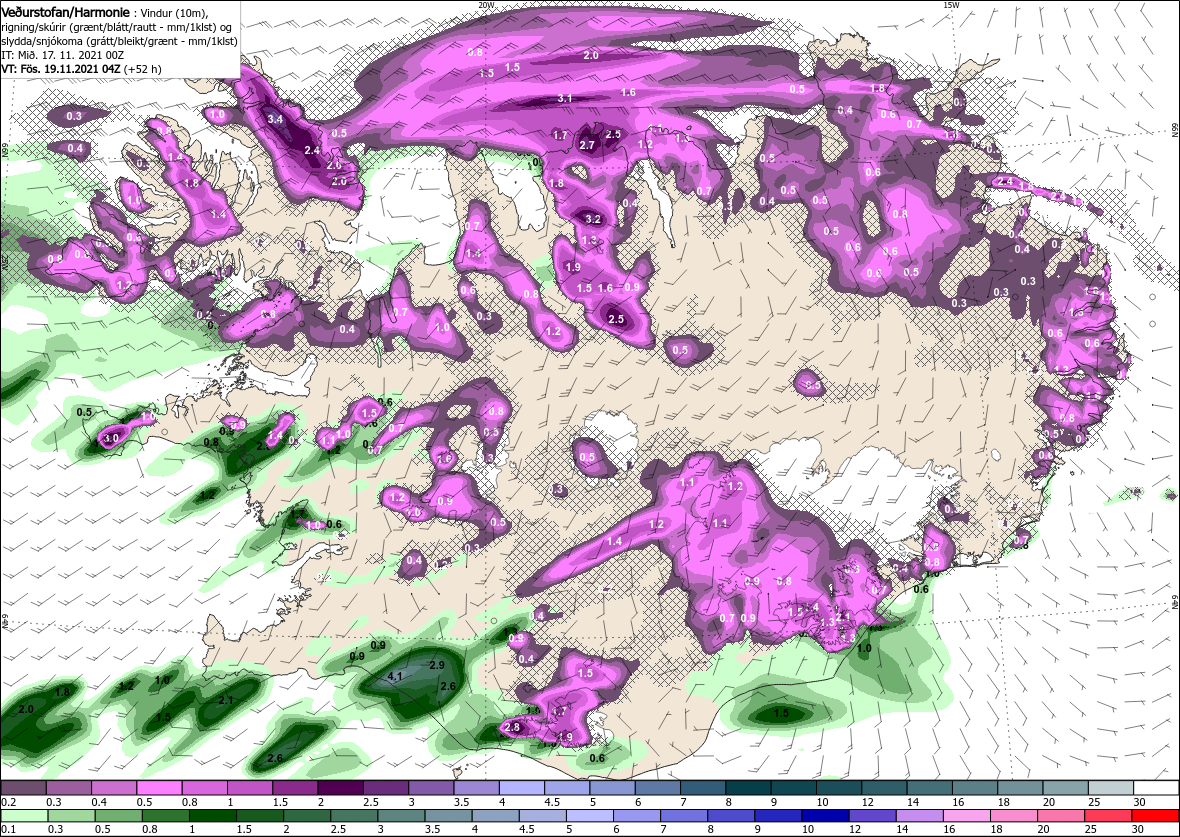Click the (+52 h) forecast offset text
Screen dimensions: 1180x837
point(143,68)
